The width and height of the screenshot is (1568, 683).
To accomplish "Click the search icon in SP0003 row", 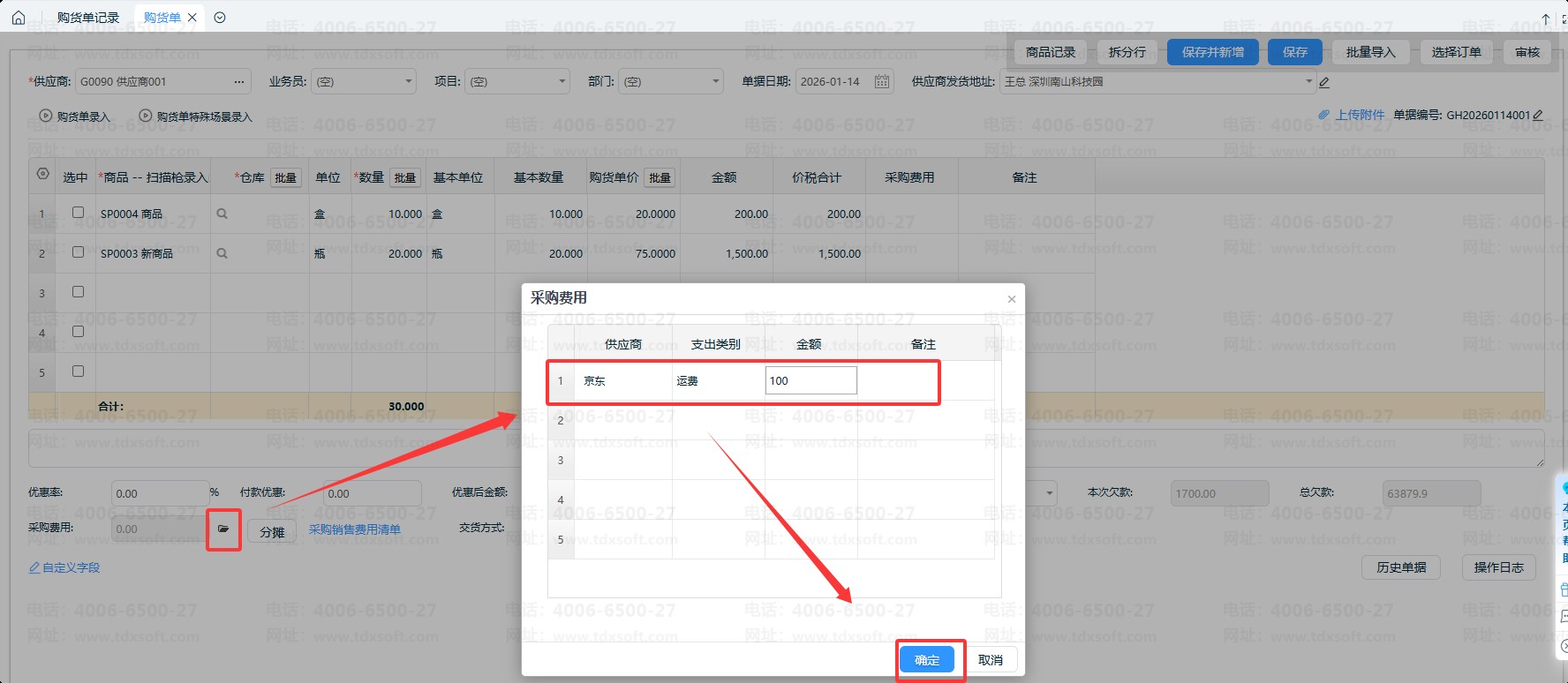I will pos(222,253).
